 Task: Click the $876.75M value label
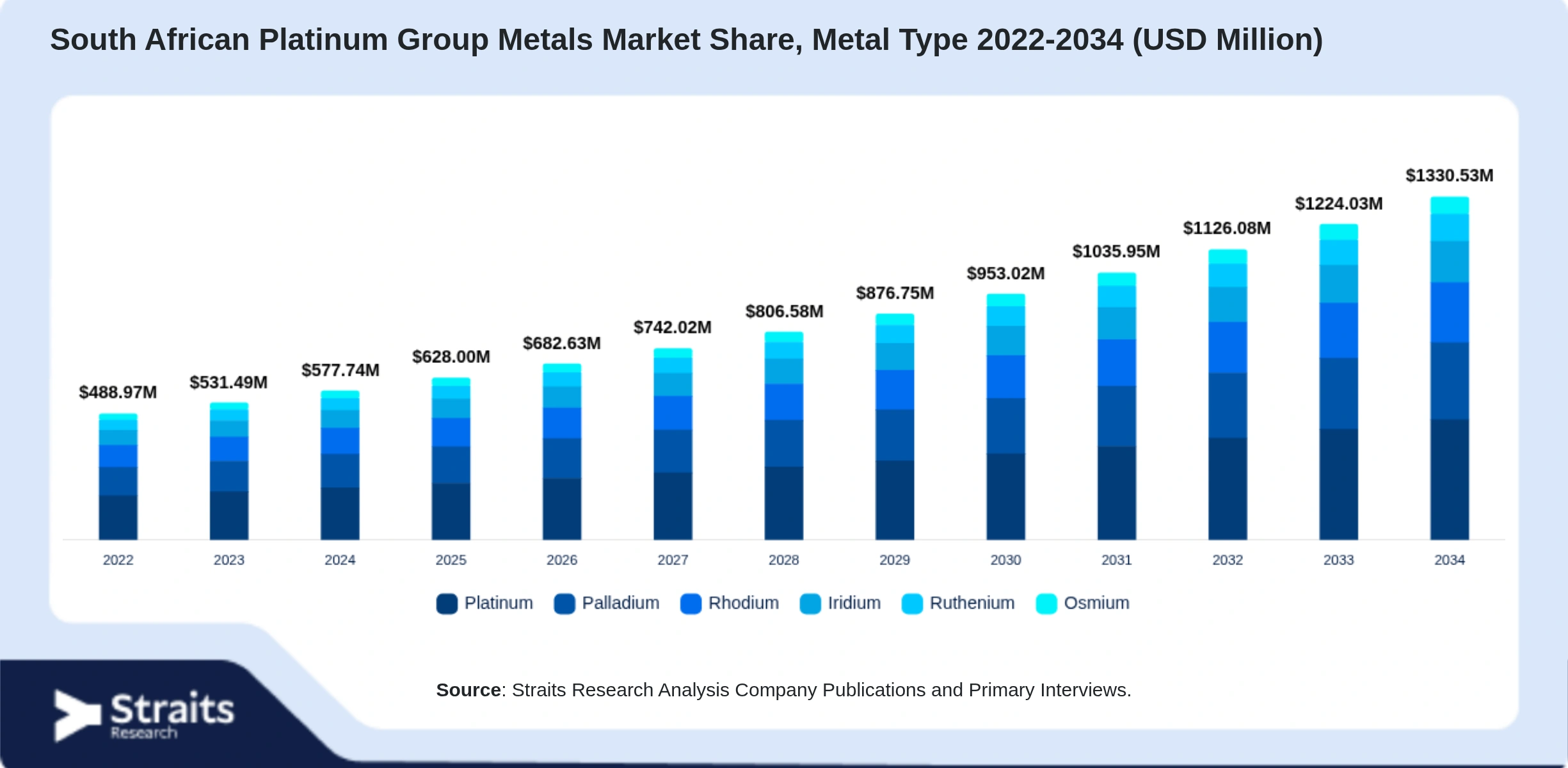(895, 293)
